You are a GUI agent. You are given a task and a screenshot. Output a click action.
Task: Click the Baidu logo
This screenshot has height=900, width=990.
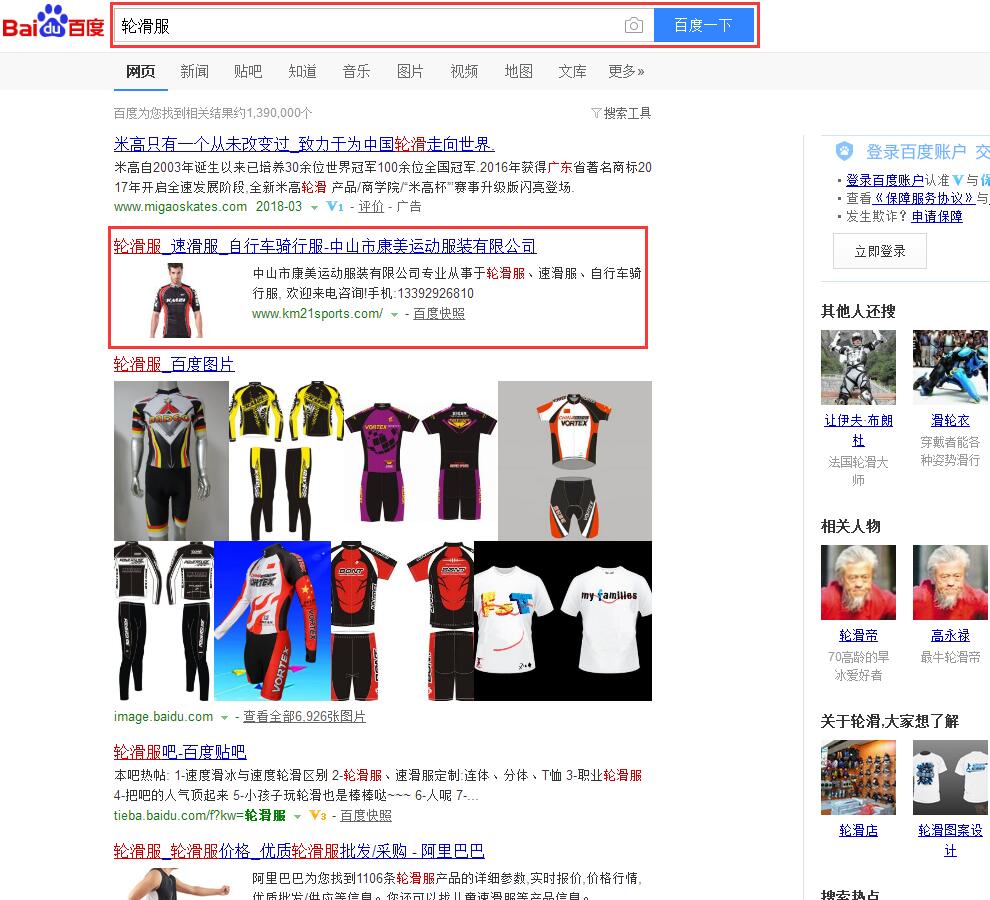click(x=53, y=24)
